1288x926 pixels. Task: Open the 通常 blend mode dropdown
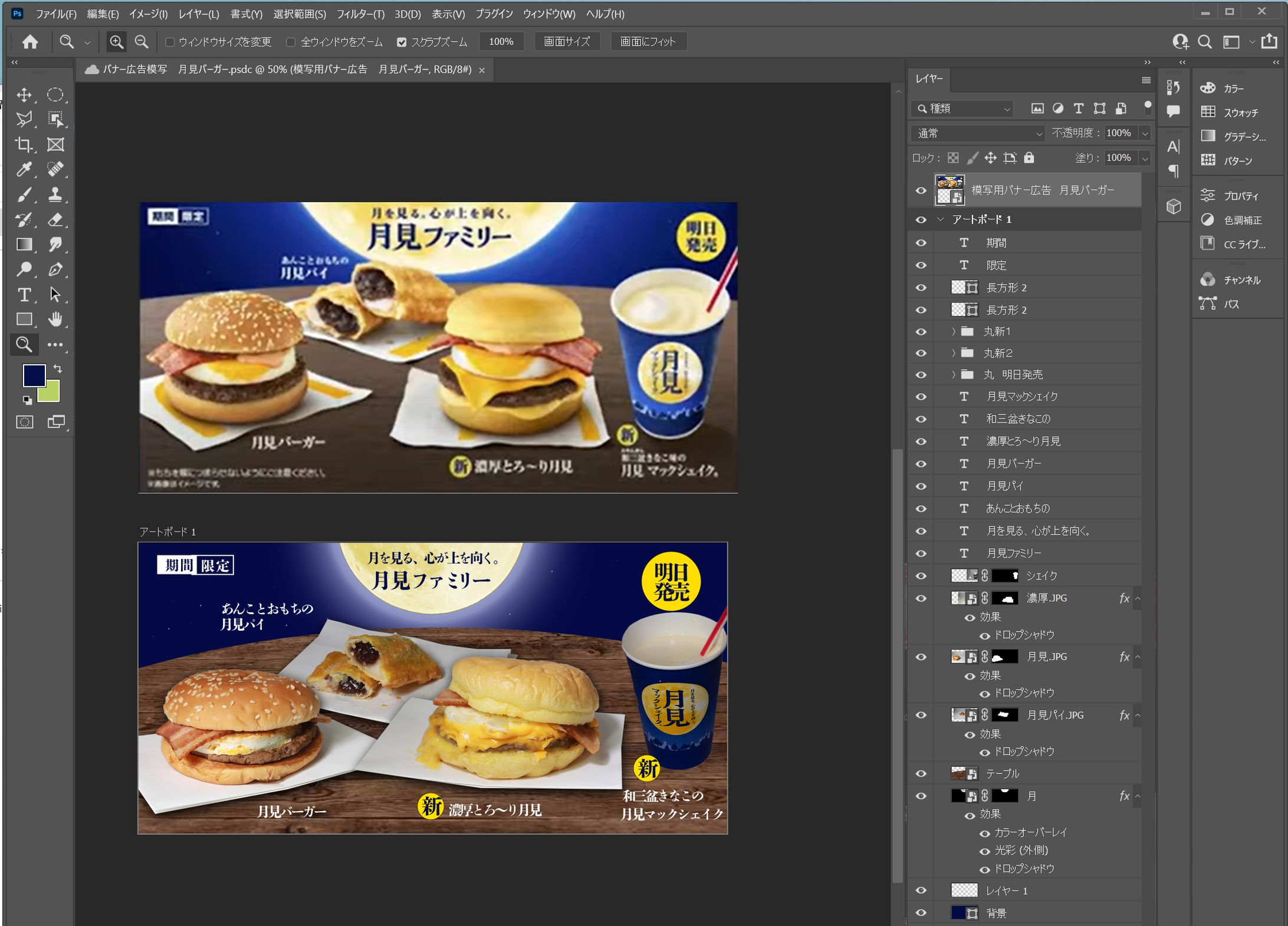point(977,134)
